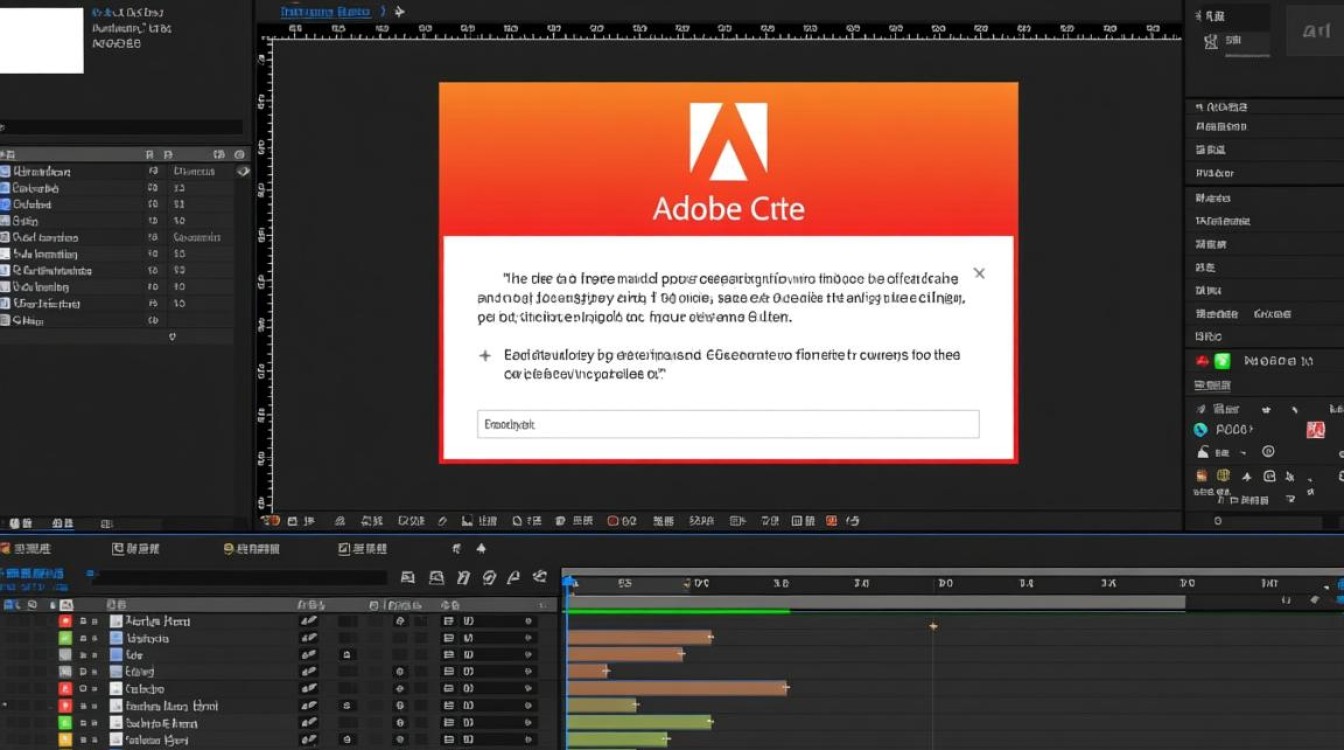Image resolution: width=1344 pixels, height=750 pixels.
Task: Click the blue circle icon in the right panel
Action: 1201,430
